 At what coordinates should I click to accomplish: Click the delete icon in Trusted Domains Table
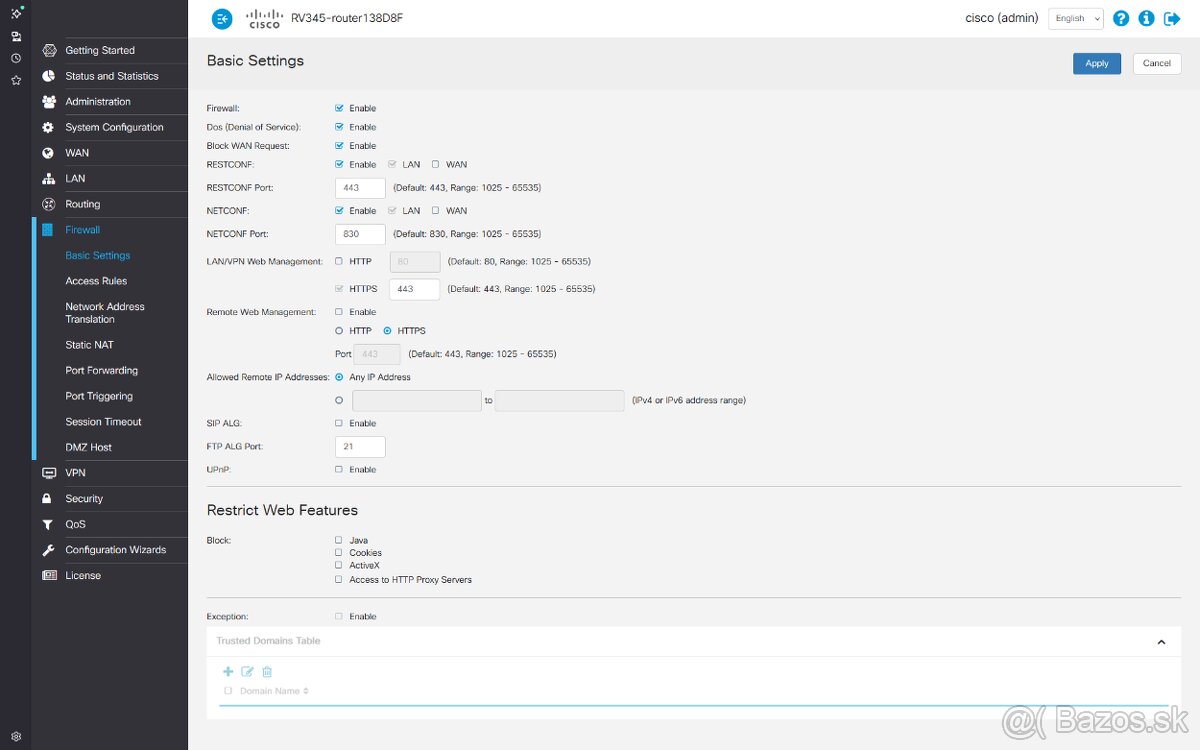pos(266,671)
